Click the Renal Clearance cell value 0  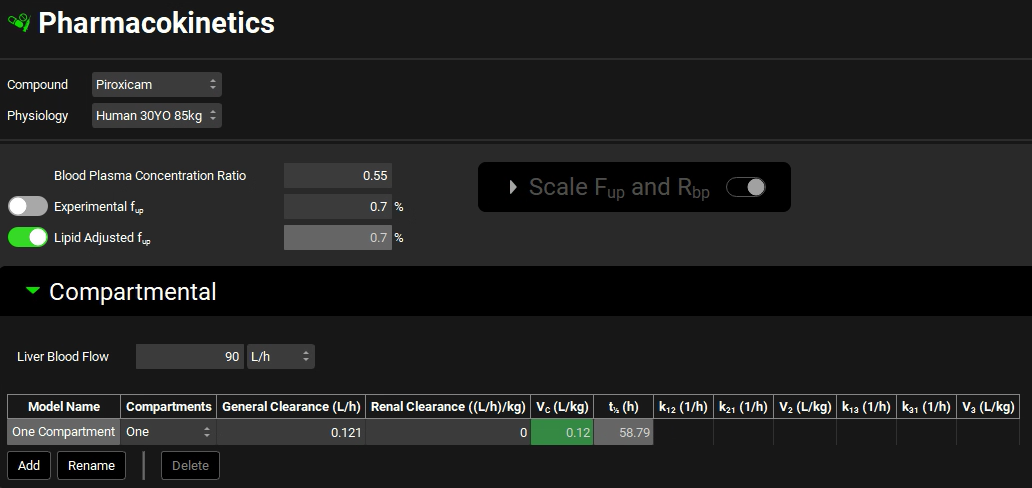(448, 432)
